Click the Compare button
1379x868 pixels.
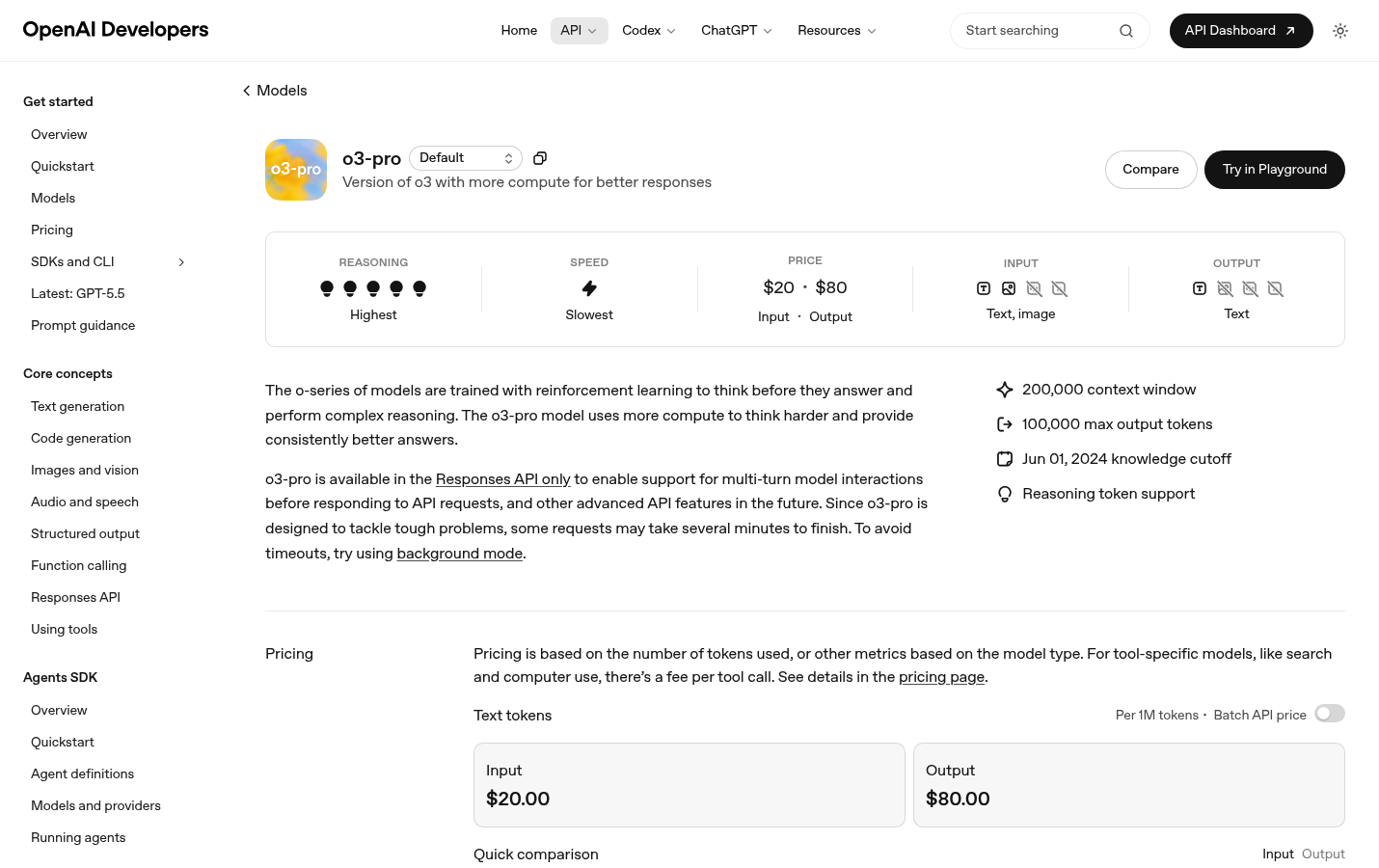click(x=1150, y=170)
